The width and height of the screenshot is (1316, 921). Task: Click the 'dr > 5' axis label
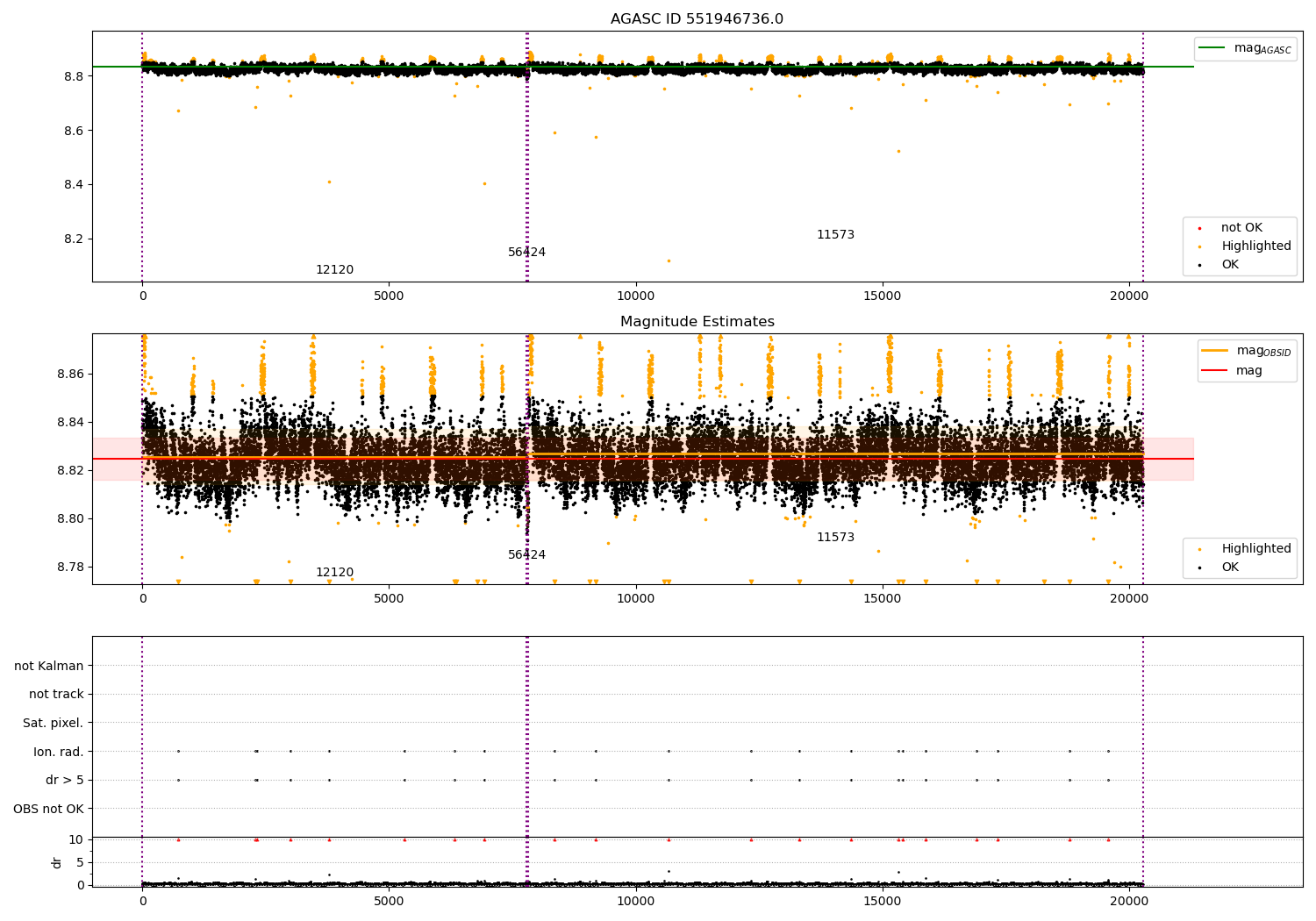click(65, 780)
